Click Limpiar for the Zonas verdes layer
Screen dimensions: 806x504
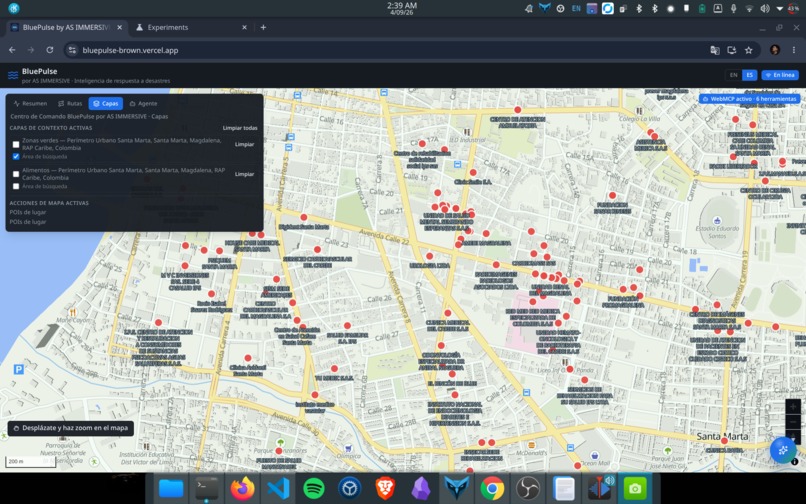point(244,145)
